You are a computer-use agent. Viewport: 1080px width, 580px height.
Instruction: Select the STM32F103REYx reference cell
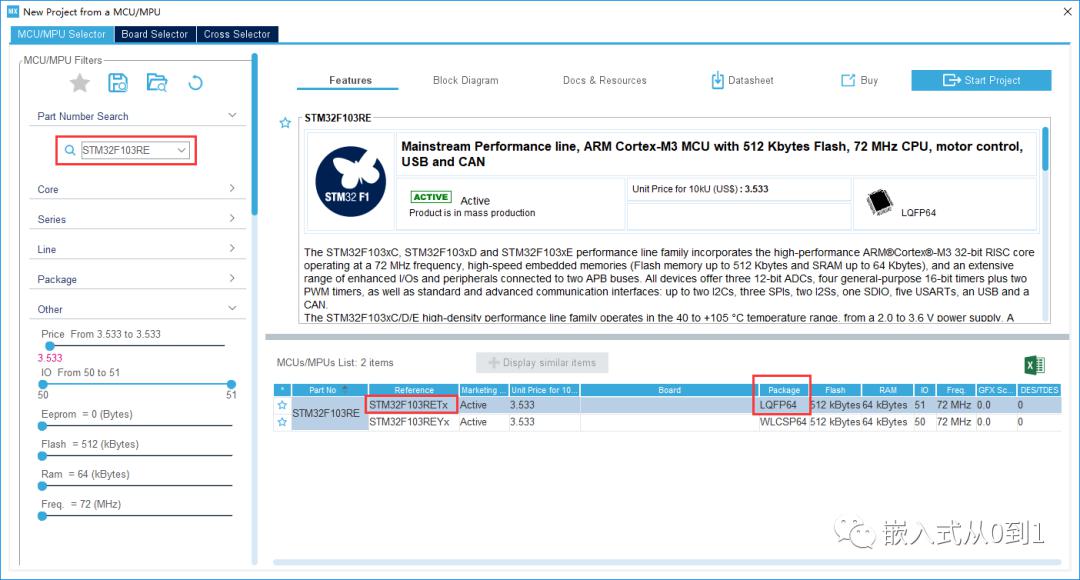(413, 422)
